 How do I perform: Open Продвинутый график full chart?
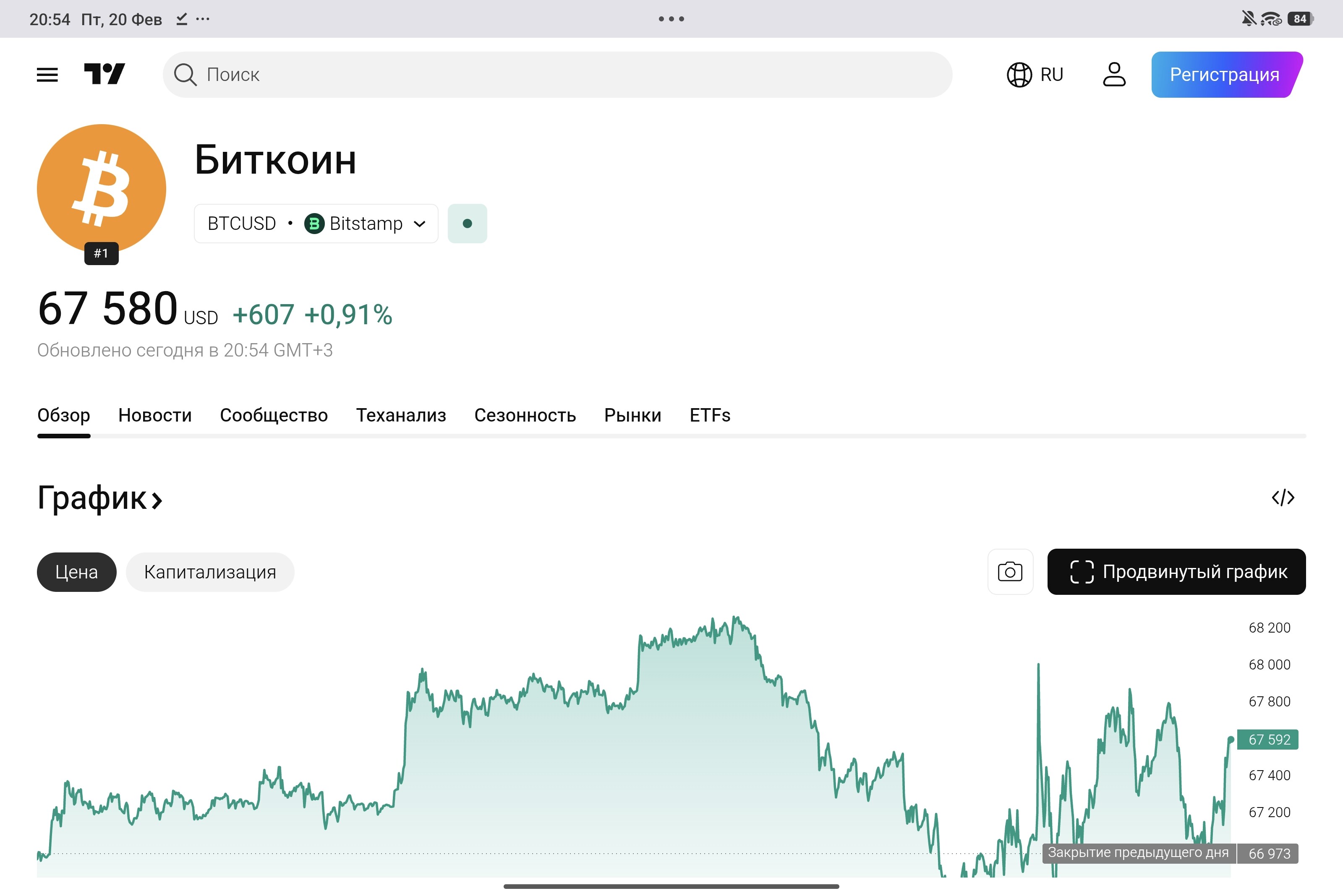[x=1176, y=572]
